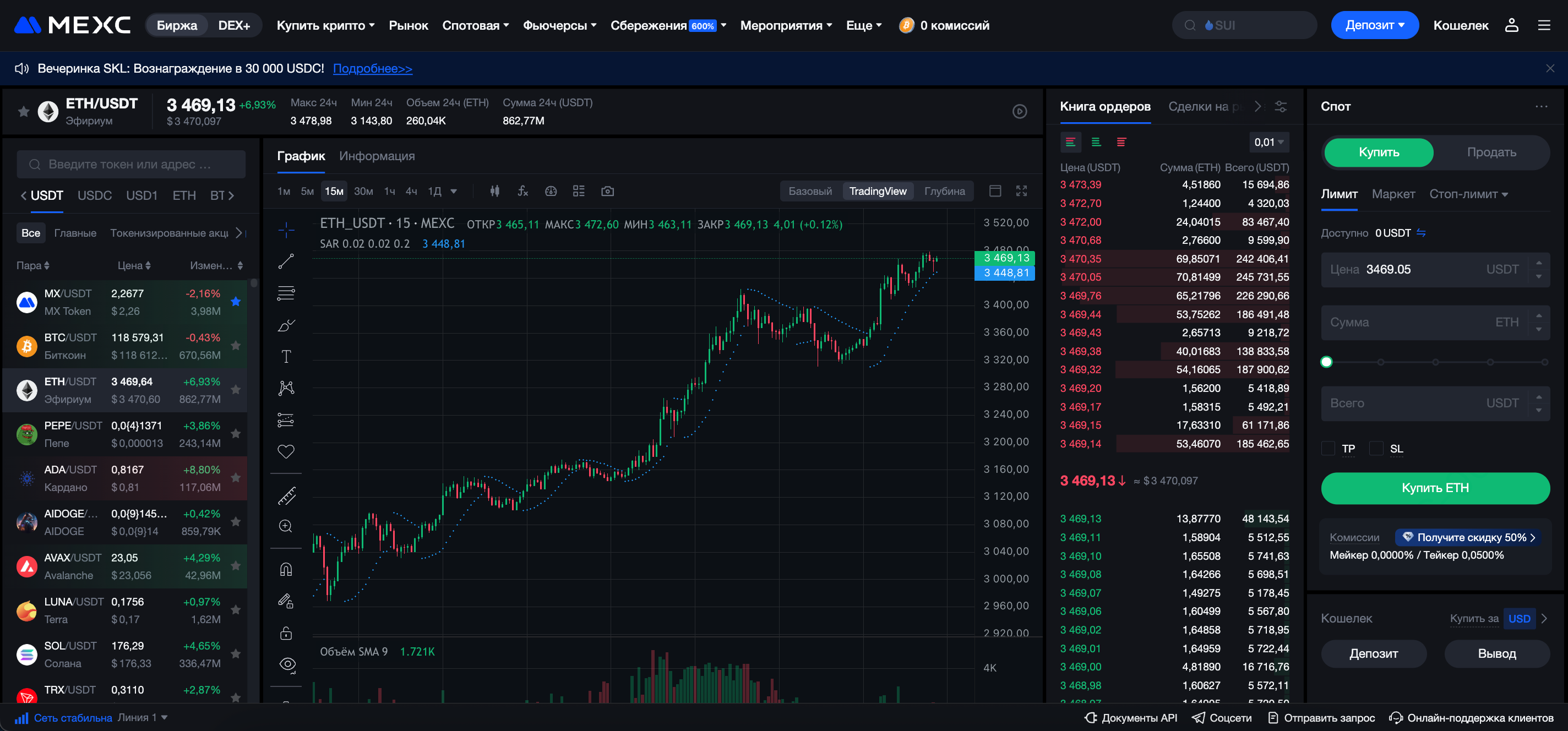Expand the Еще dropdown
This screenshot has height=731, width=1568.
coord(864,25)
